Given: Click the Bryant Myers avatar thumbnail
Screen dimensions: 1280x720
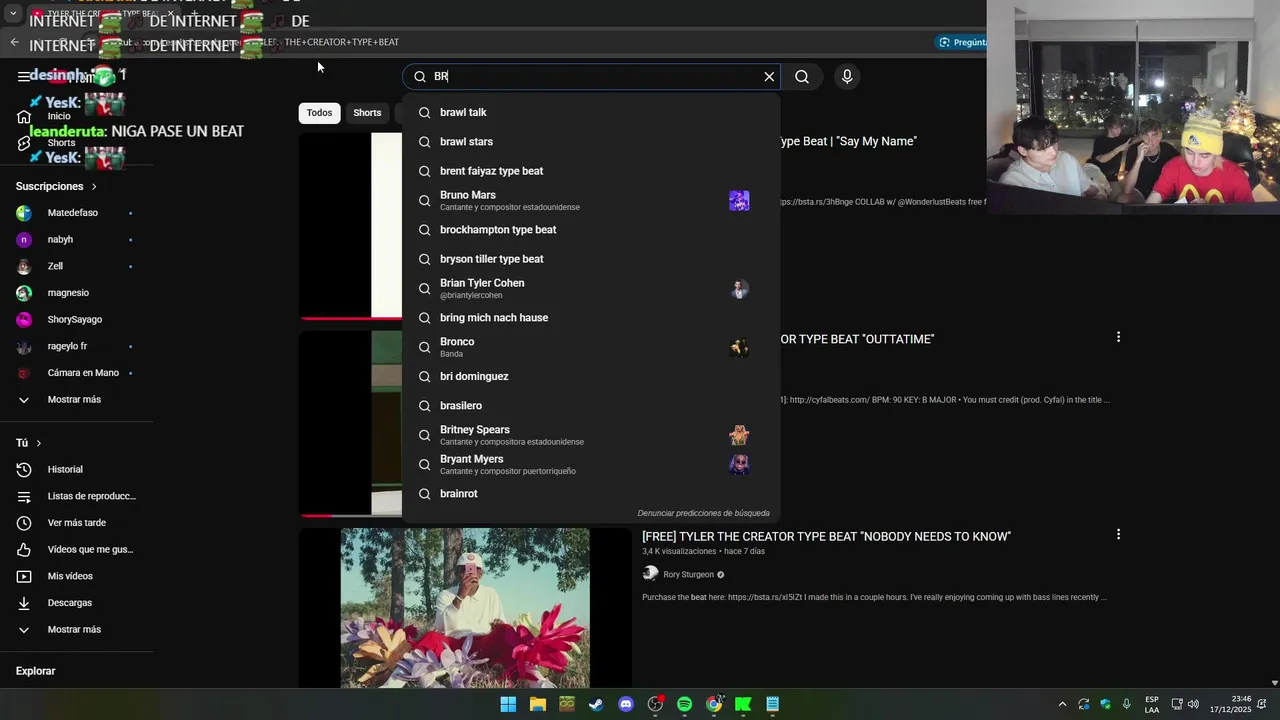Looking at the screenshot, I should [739, 464].
